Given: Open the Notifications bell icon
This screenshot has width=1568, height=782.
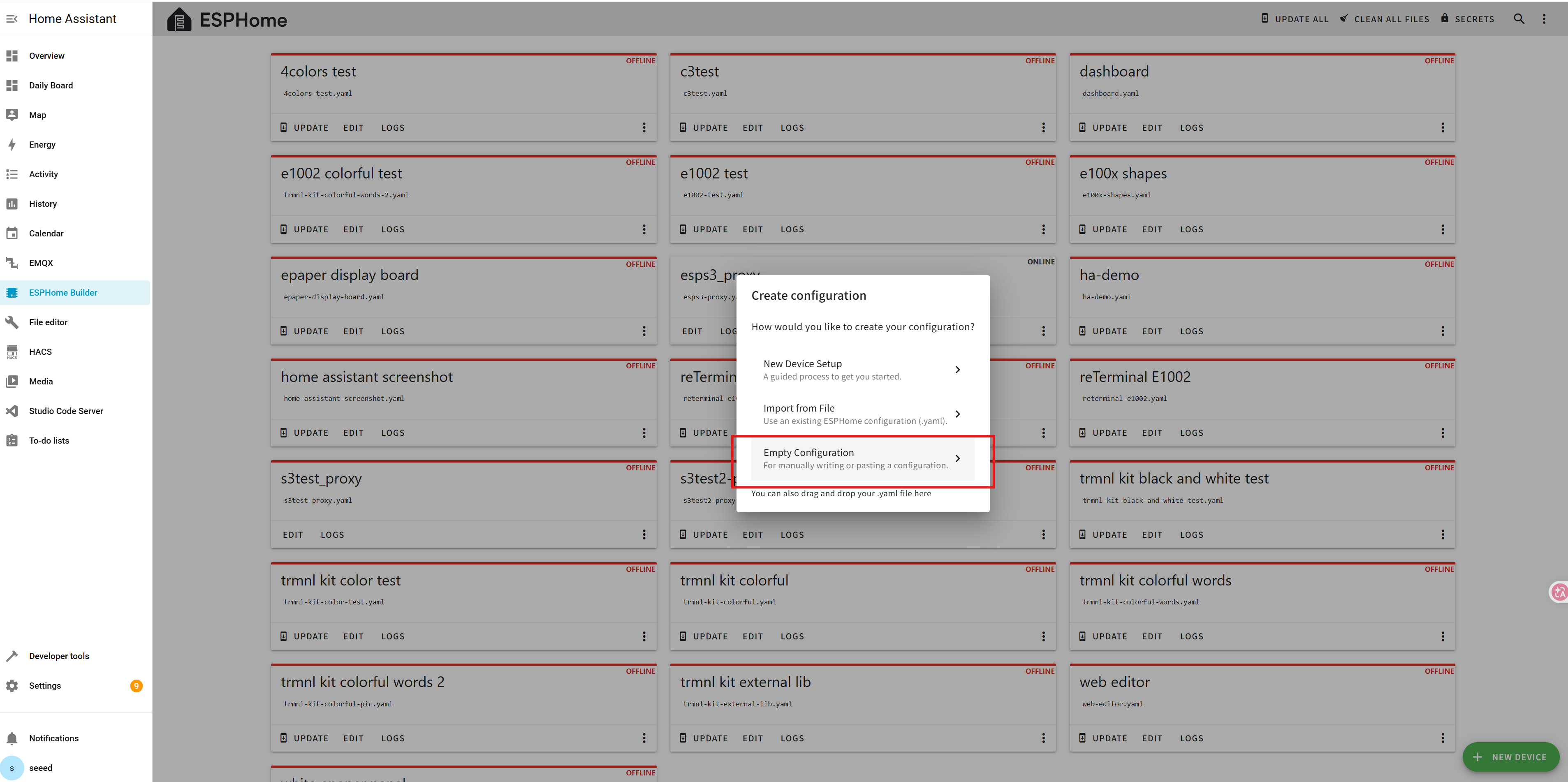Looking at the screenshot, I should click(x=12, y=738).
